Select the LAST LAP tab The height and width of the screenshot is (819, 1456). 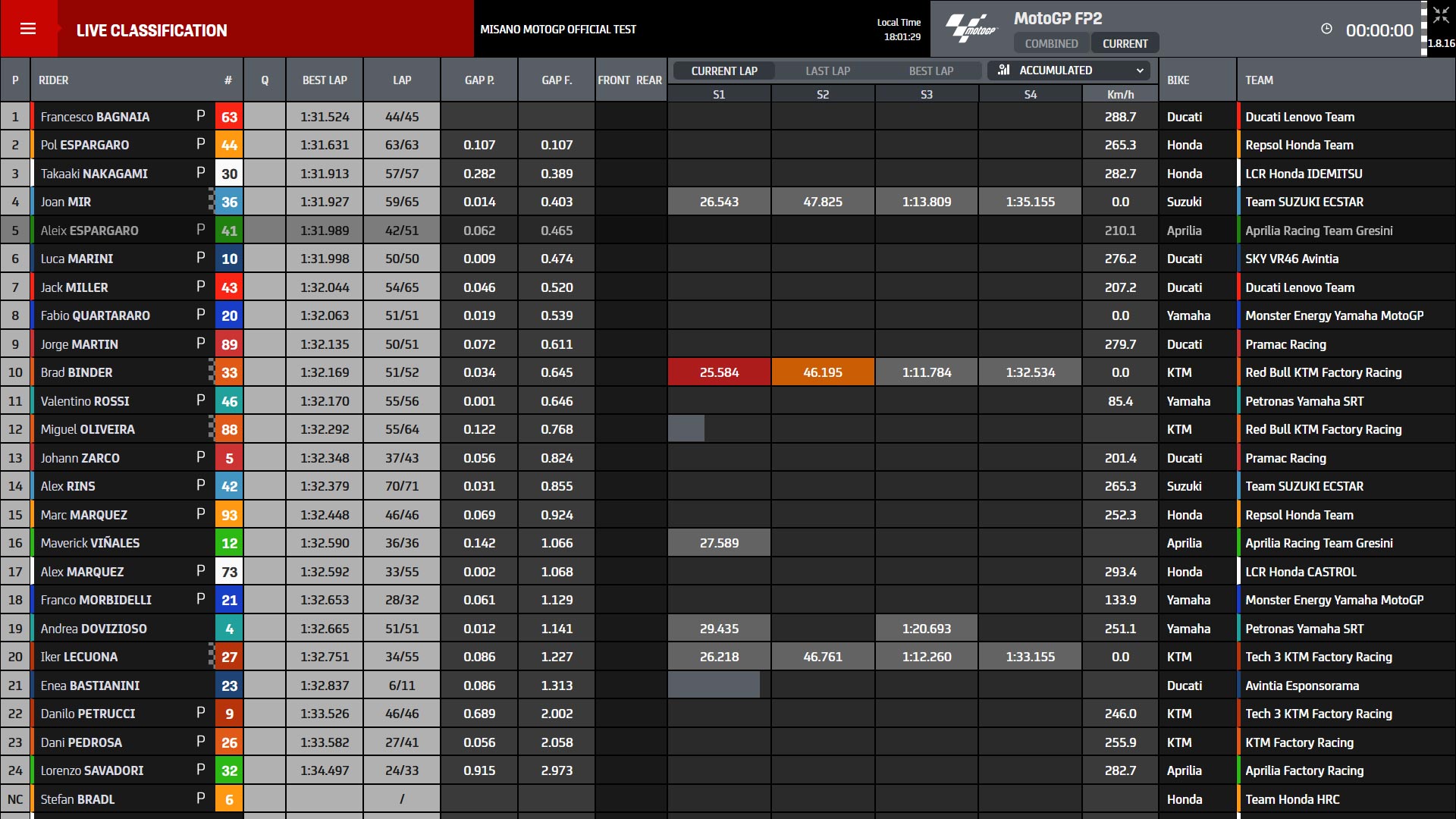(827, 71)
